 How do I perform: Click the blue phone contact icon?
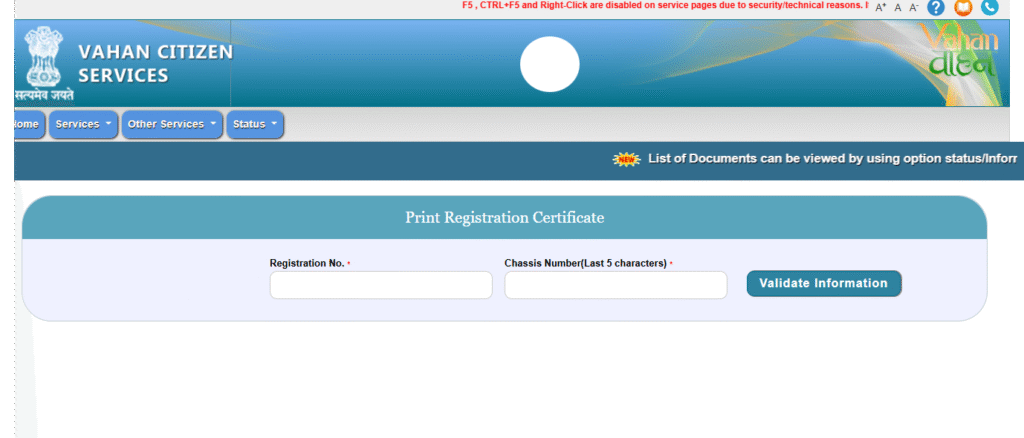pyautogui.click(x=990, y=7)
